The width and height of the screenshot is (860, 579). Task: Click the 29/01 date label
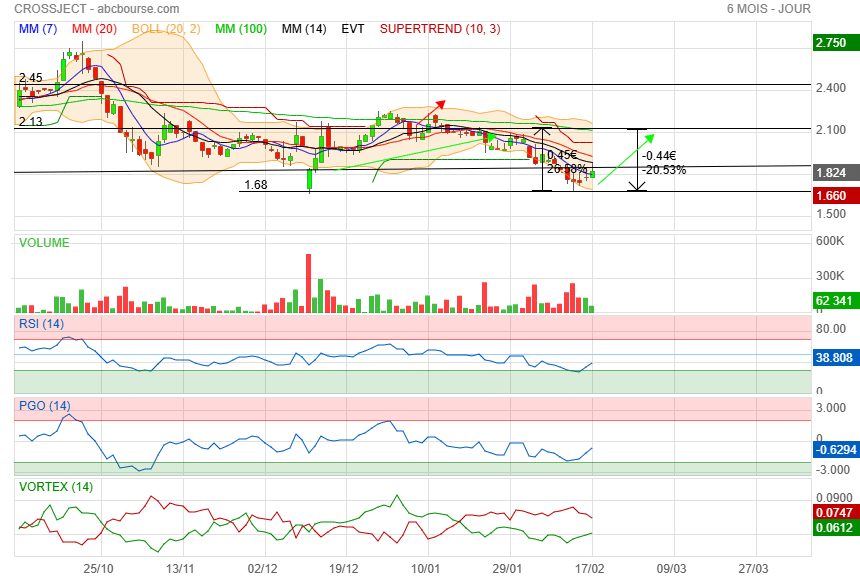point(507,569)
